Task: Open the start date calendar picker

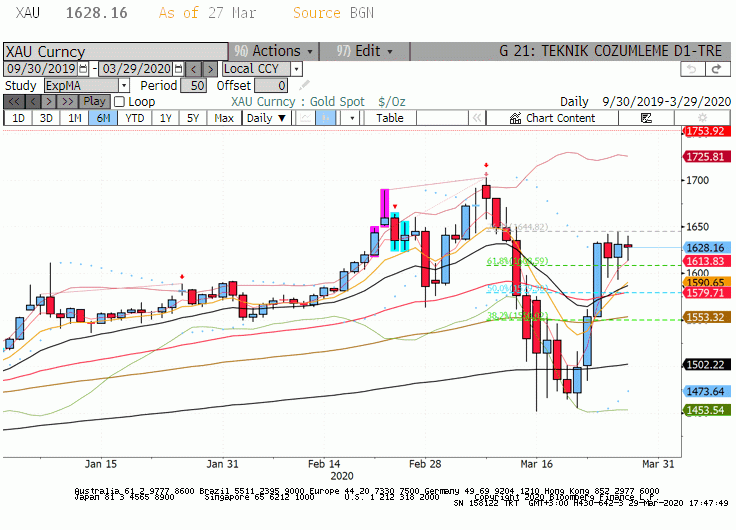Action: (83, 69)
